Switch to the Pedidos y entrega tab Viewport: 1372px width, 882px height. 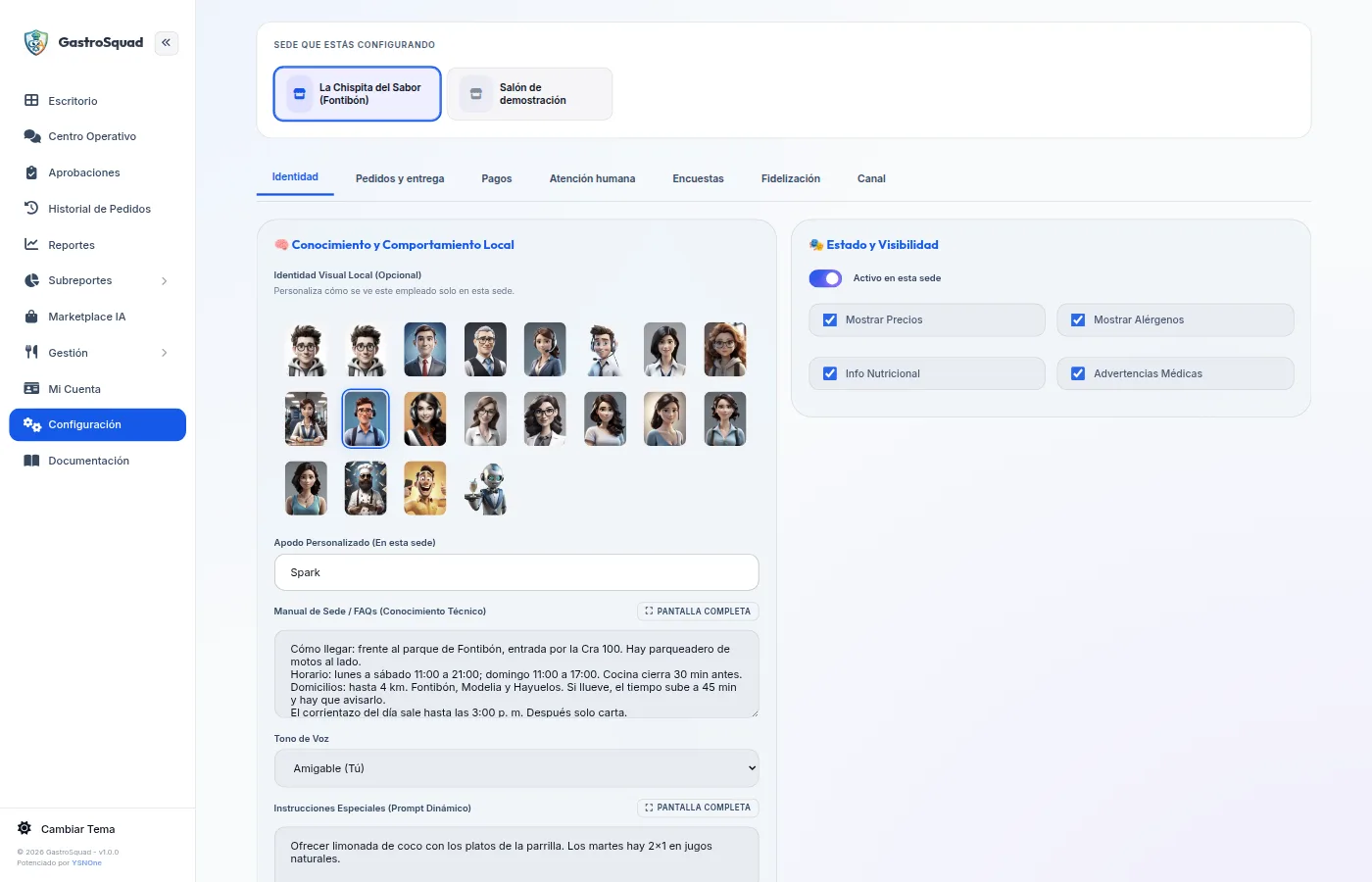[400, 178]
